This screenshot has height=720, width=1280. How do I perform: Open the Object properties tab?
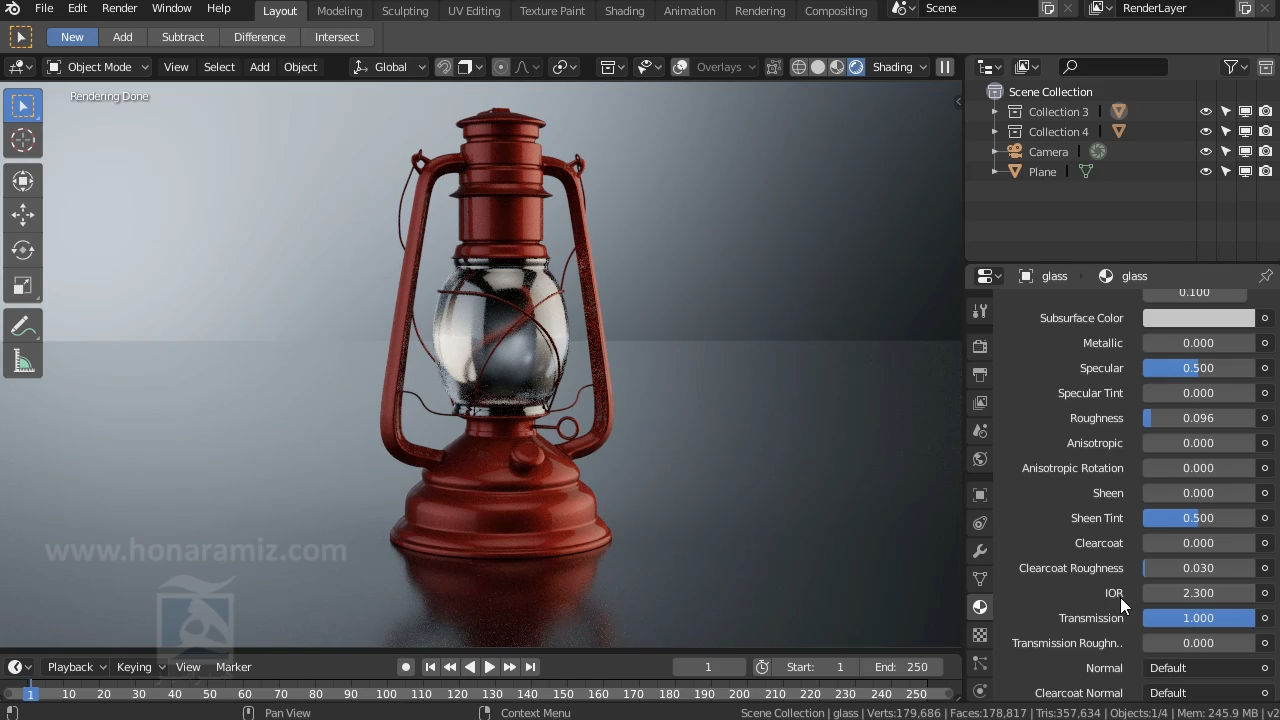tap(980, 495)
